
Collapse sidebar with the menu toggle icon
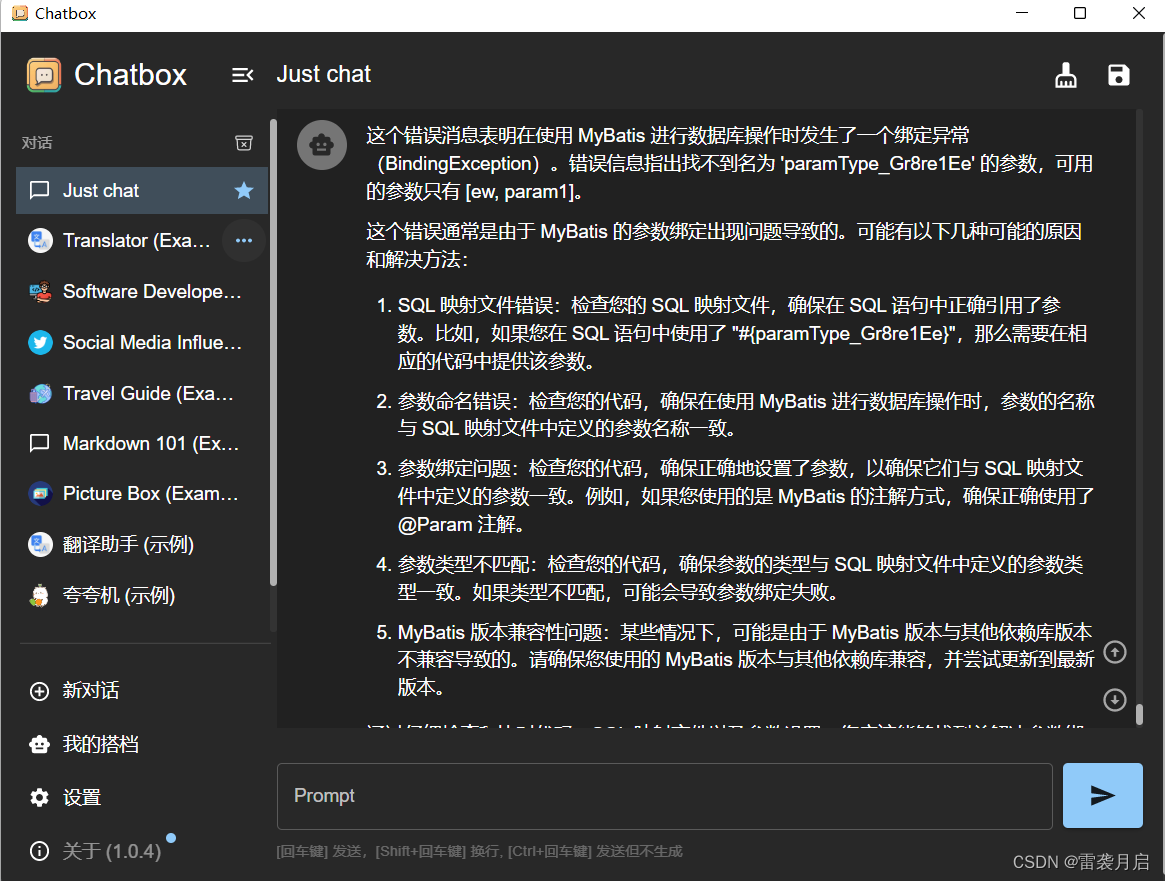coord(242,75)
